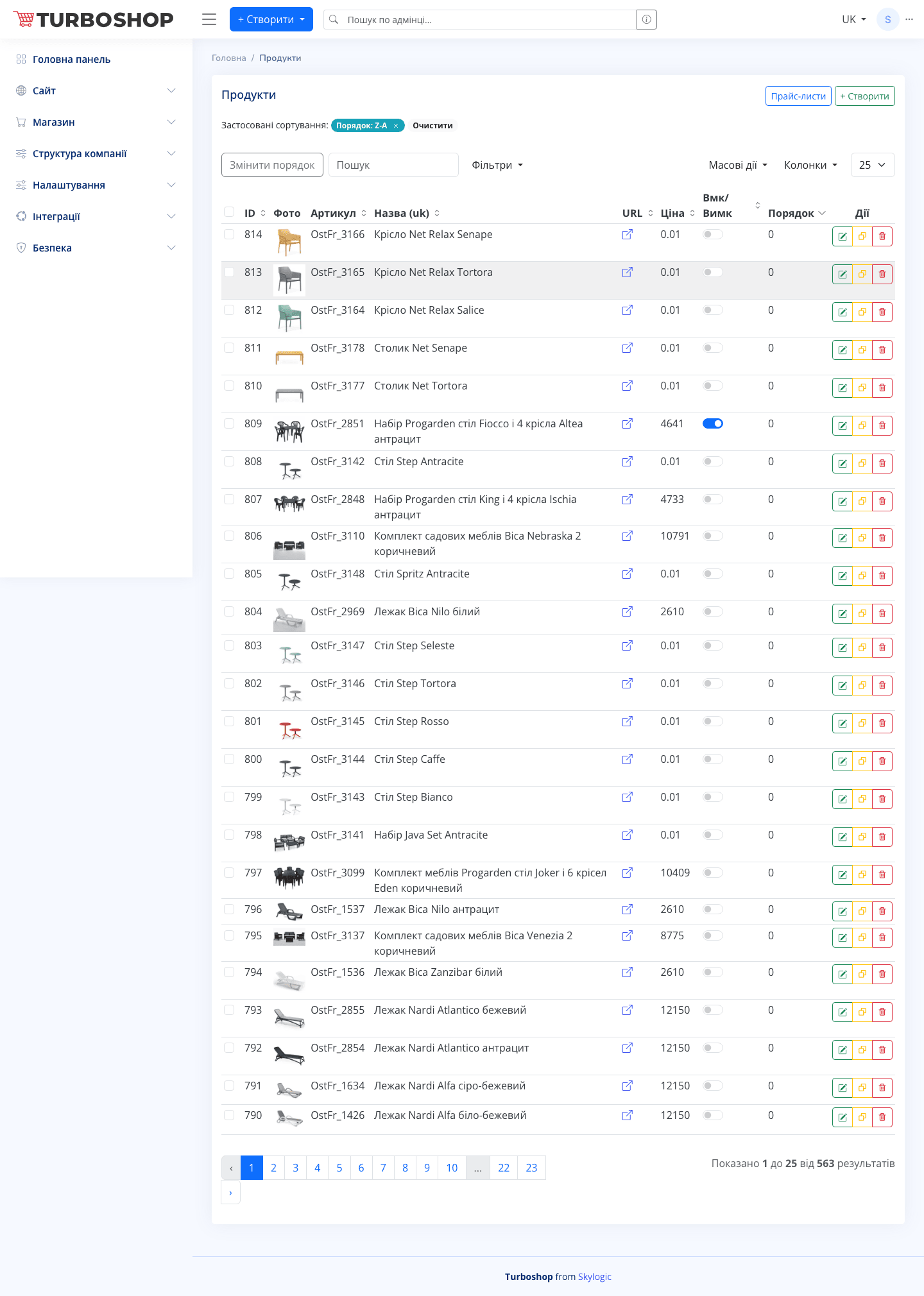Open URL link for Столик Net Senape
This screenshot has width=924, height=1296.
pyautogui.click(x=628, y=348)
